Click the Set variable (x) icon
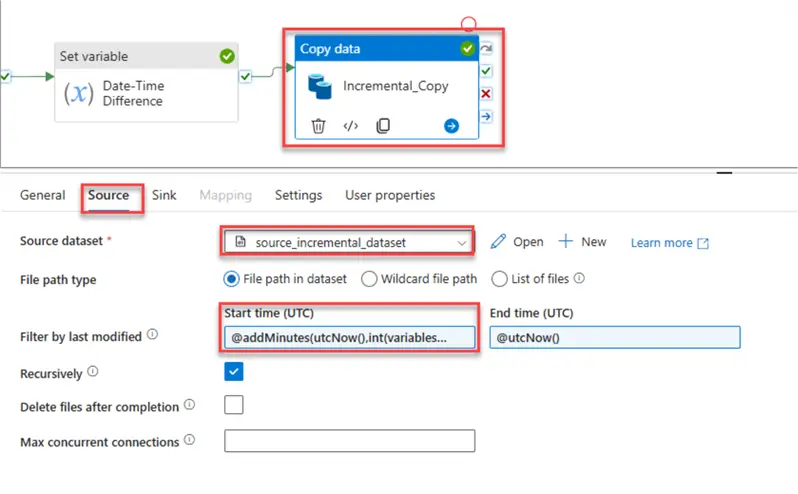 point(78,93)
